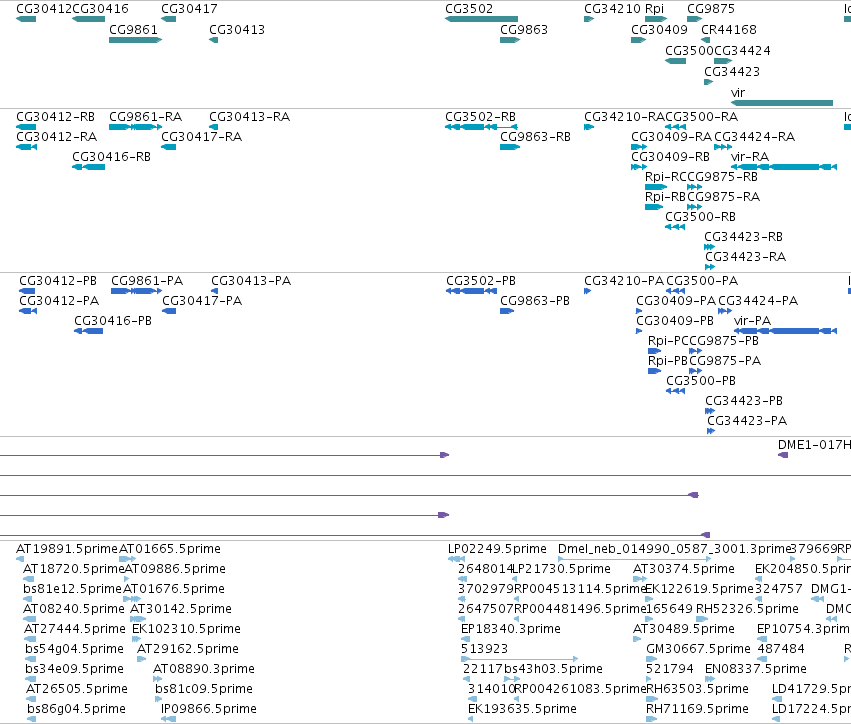Click the CG9863-PB protein label
This screenshot has width=851, height=724.
click(535, 301)
